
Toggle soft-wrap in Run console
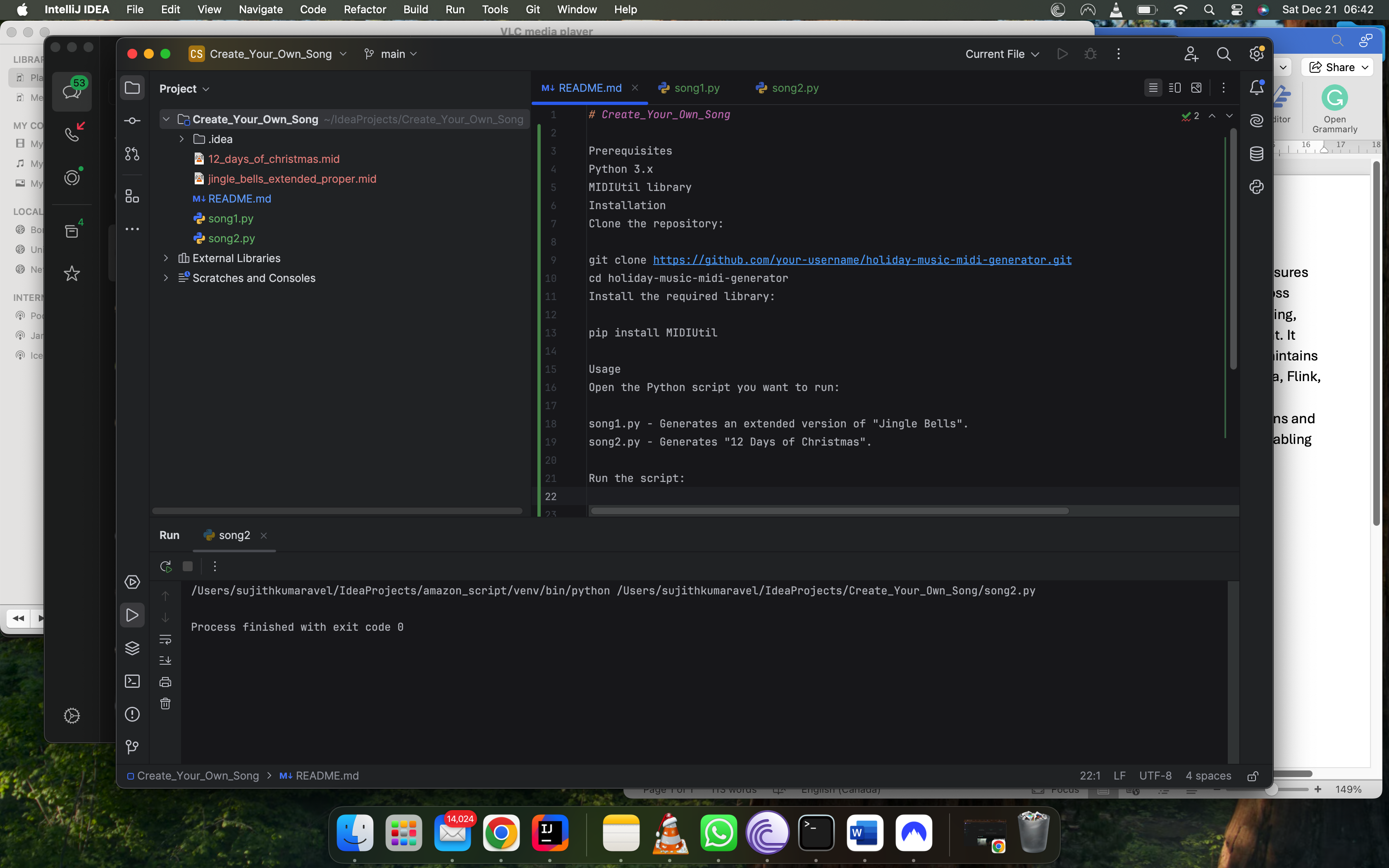click(165, 639)
